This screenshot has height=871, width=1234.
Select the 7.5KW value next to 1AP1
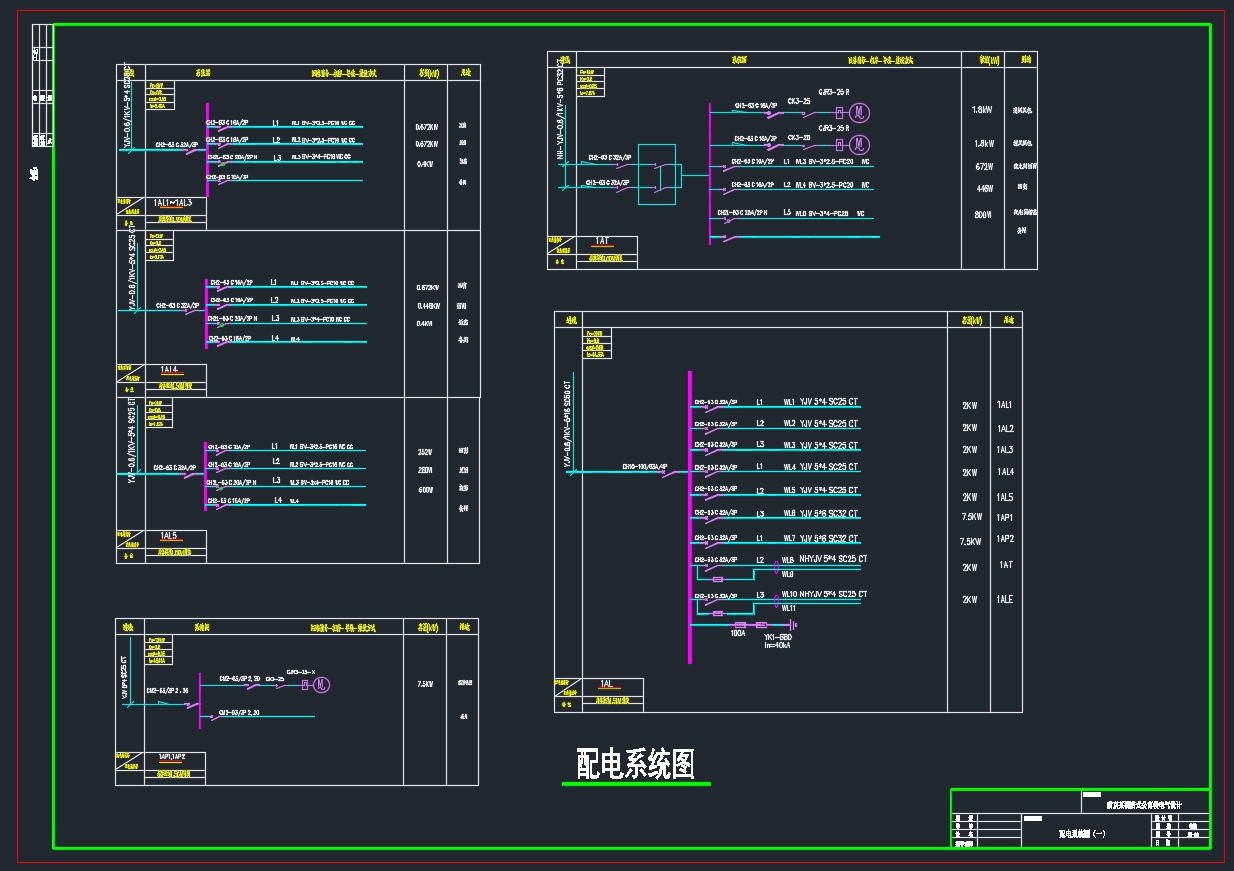click(x=970, y=517)
